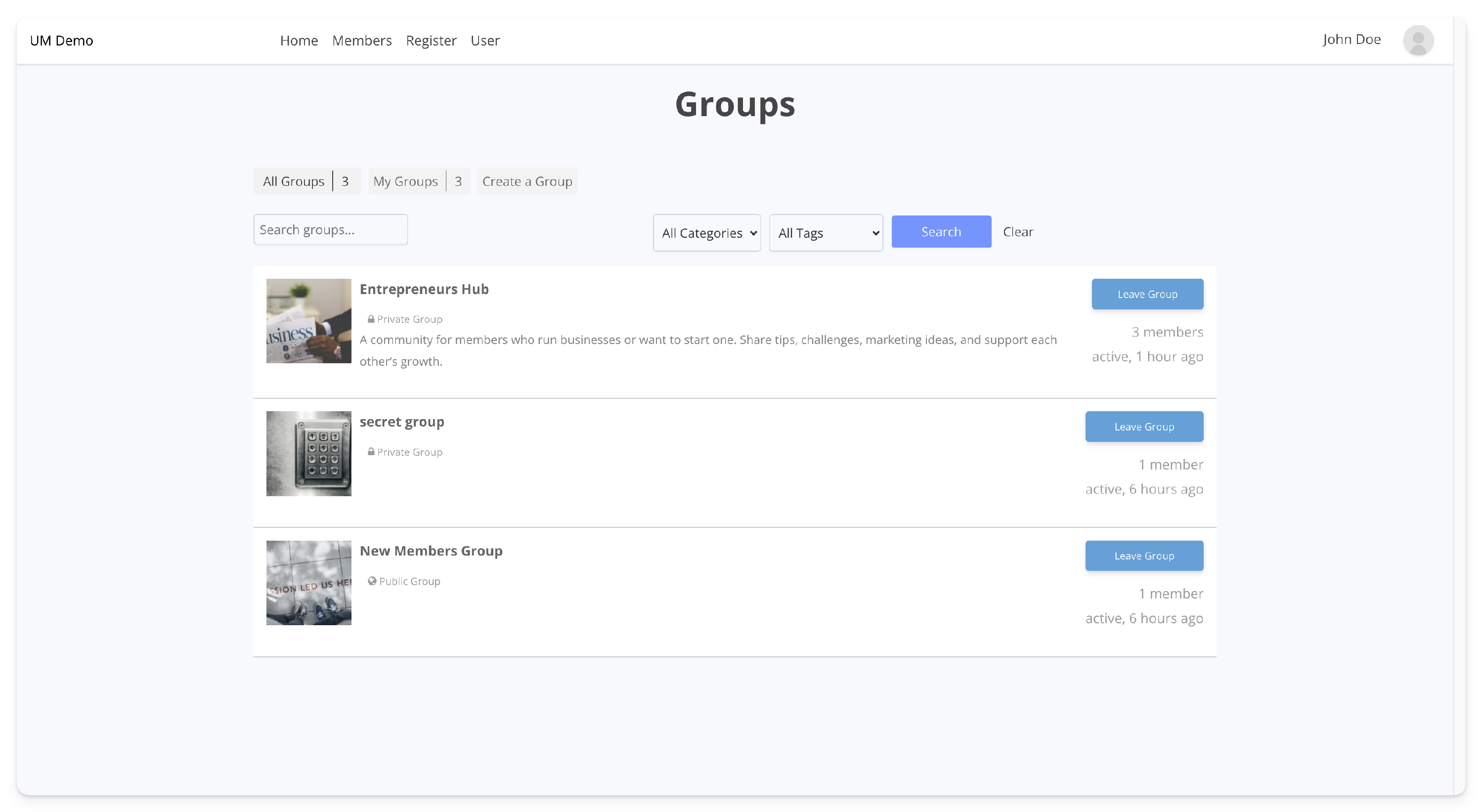Viewport: 1483px width, 812px height.
Task: Switch to the My Groups tab
Action: (405, 181)
